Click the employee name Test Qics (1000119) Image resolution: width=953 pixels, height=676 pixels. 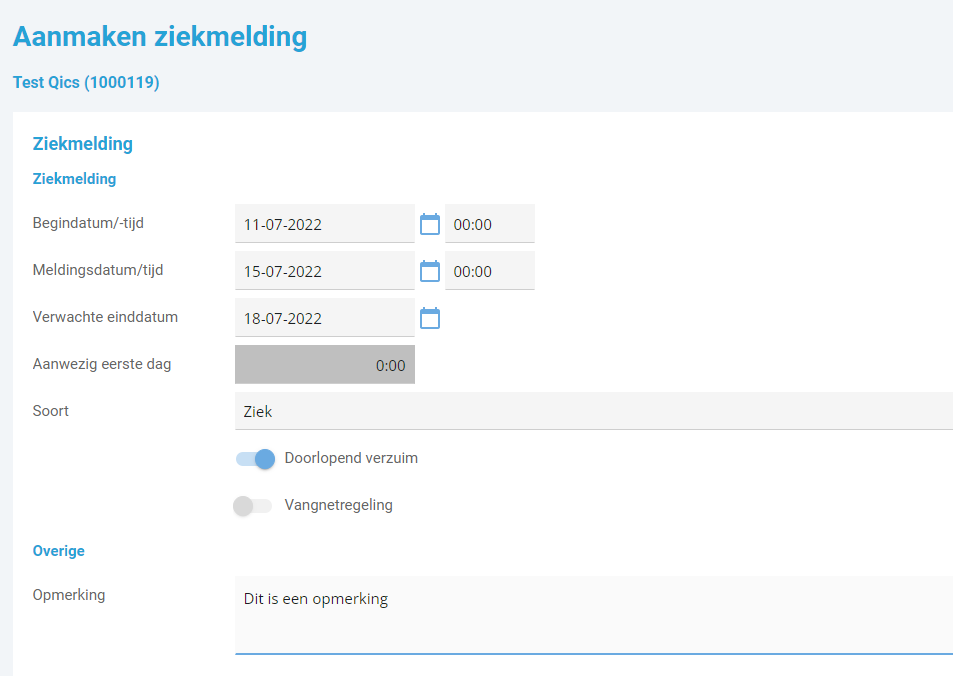(86, 82)
